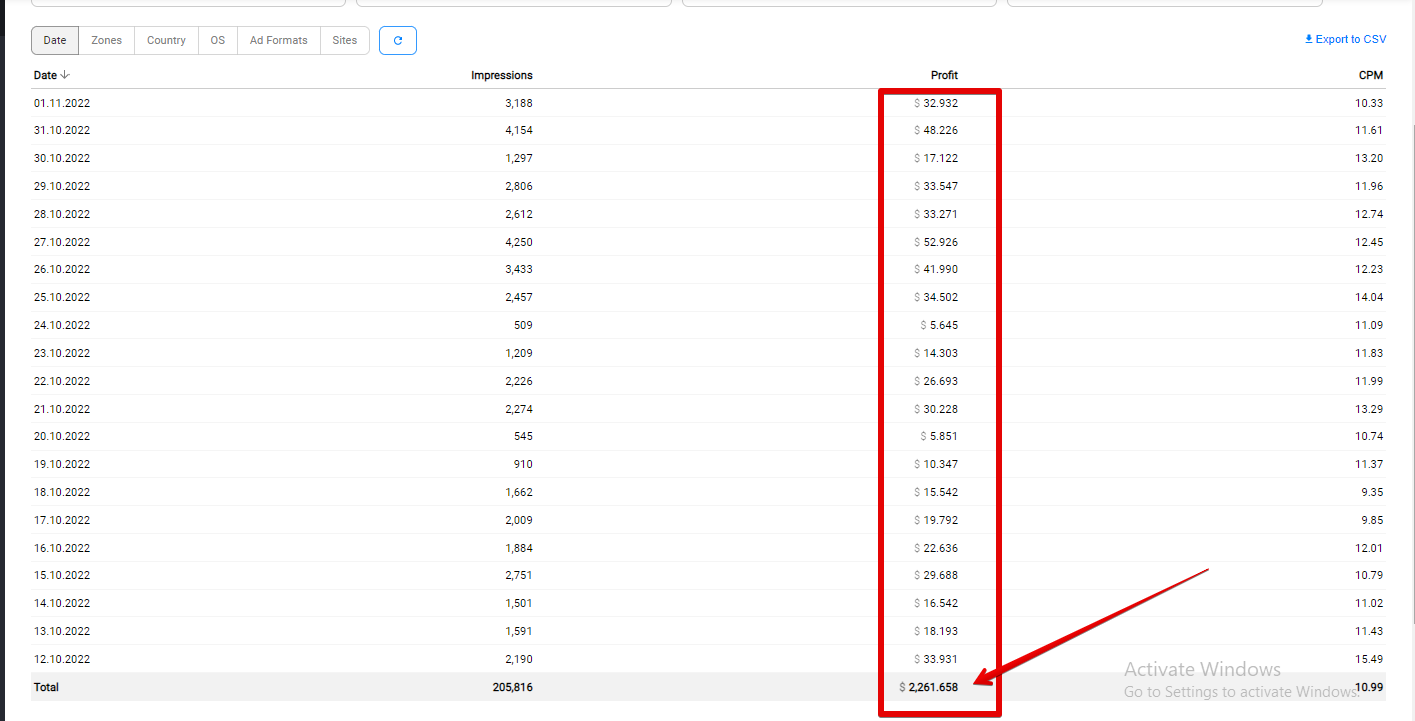Select the Country grouping tab

(166, 41)
